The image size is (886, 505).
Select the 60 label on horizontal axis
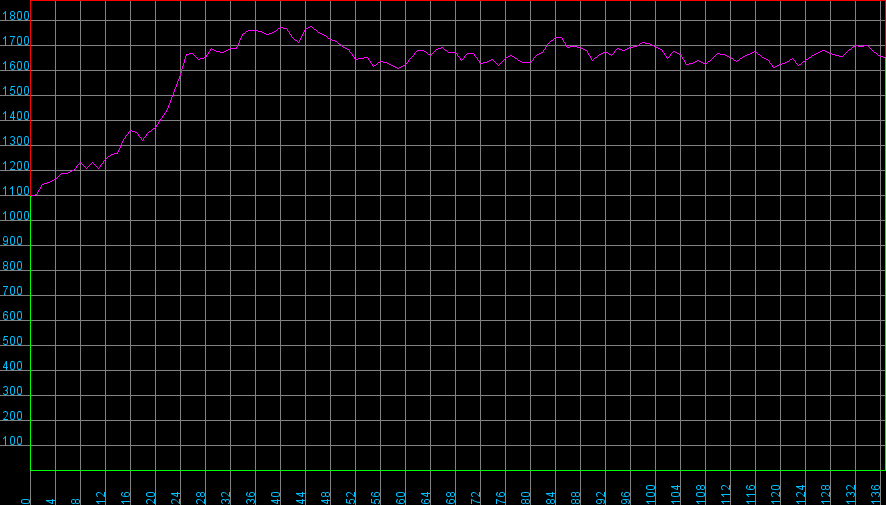[401, 494]
